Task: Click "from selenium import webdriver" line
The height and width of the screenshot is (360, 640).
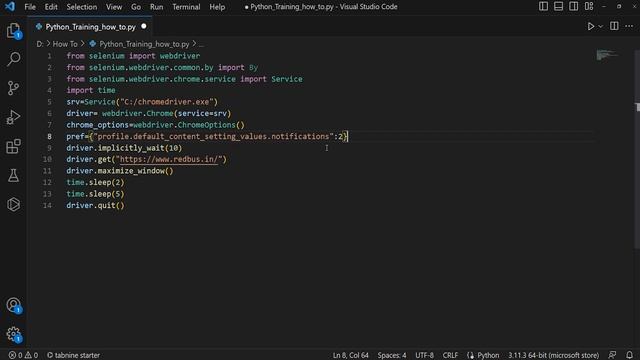Action: coord(133,56)
